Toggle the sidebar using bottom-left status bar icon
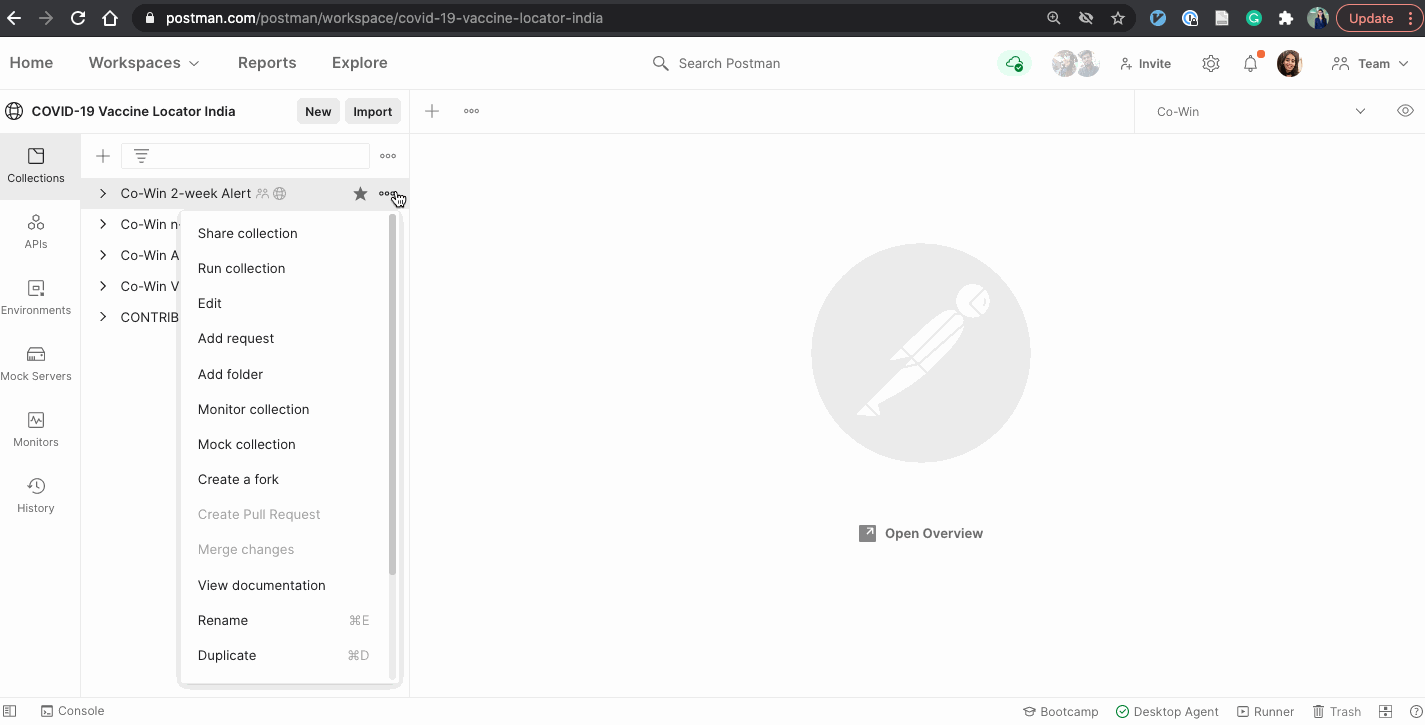Image resolution: width=1425 pixels, height=725 pixels. [x=10, y=711]
